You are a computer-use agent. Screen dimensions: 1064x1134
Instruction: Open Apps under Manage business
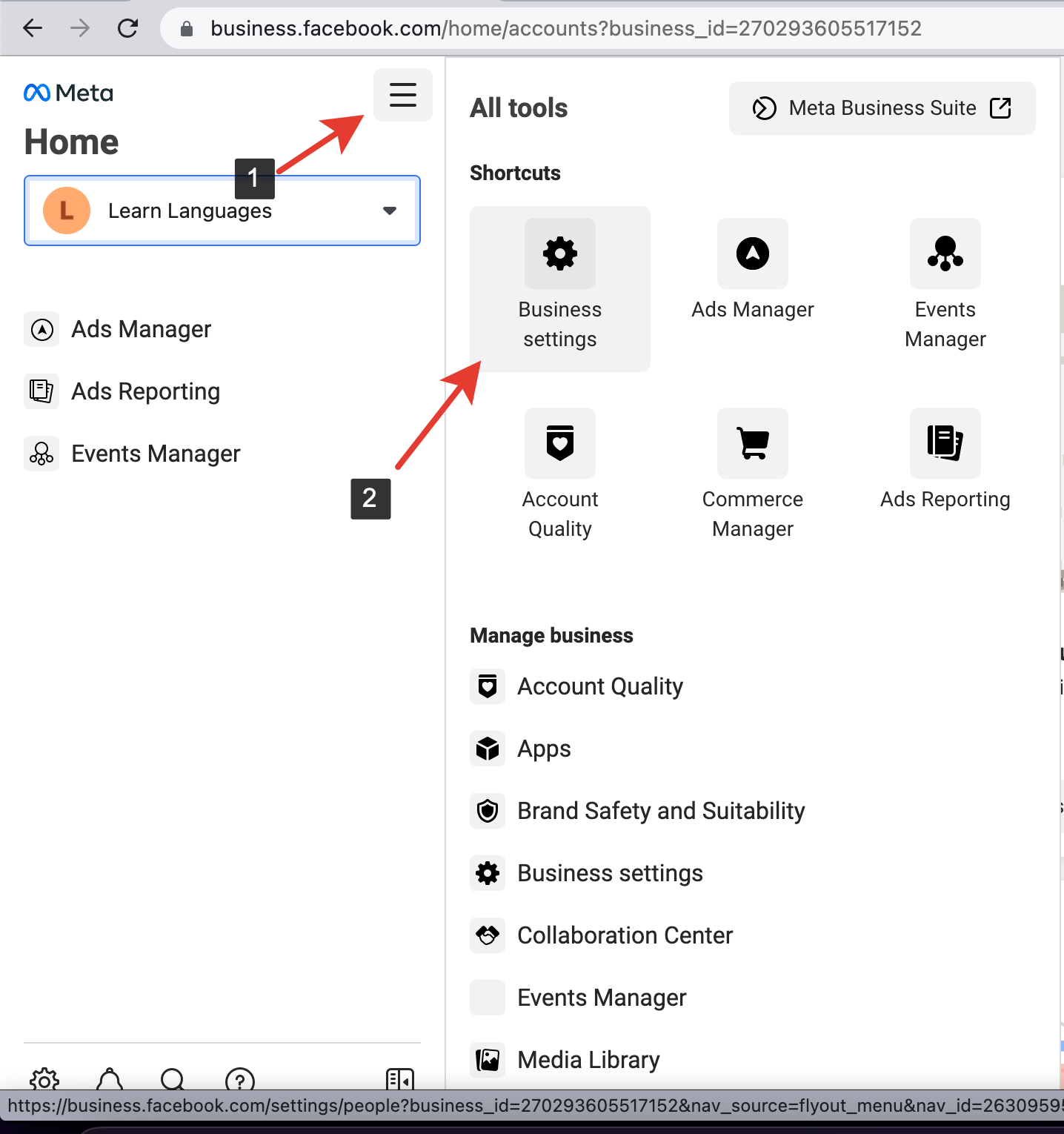click(544, 749)
